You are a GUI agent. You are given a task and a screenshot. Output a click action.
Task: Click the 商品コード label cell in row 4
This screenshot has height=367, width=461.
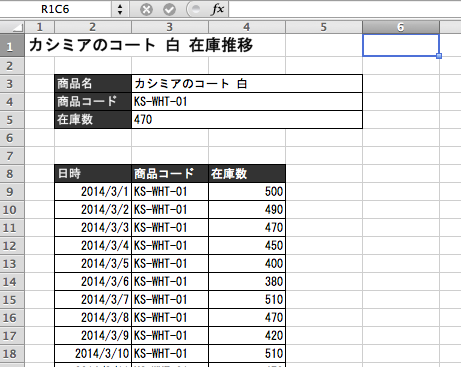point(93,102)
